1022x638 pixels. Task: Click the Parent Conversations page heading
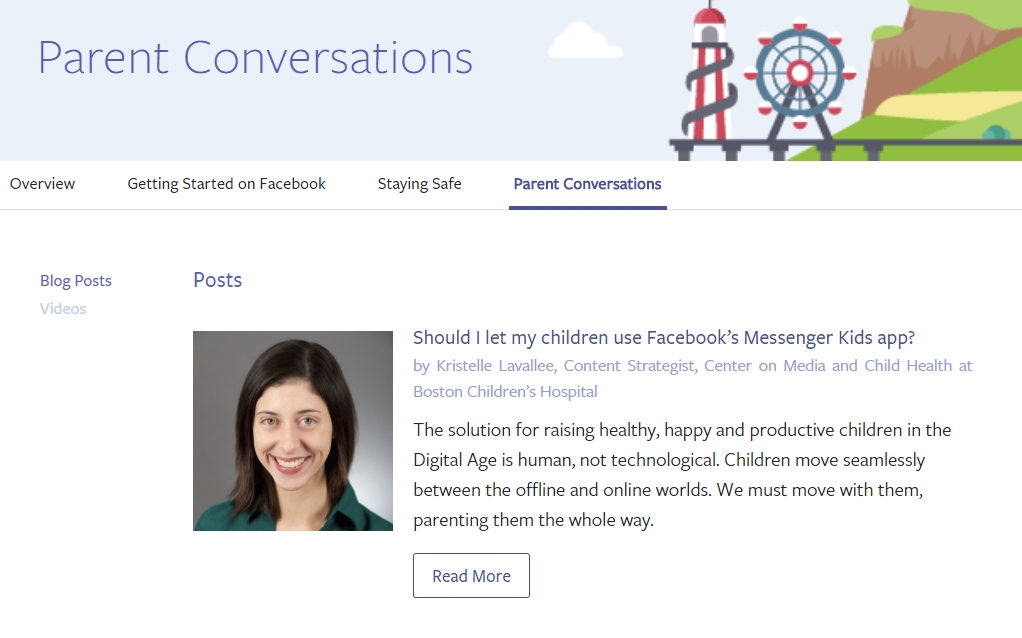tap(255, 57)
